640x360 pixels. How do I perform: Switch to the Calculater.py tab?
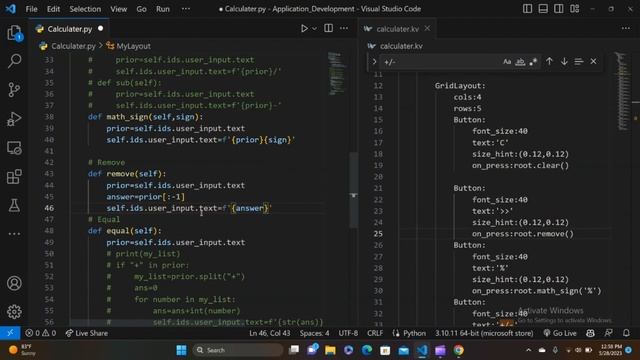pyautogui.click(x=69, y=29)
